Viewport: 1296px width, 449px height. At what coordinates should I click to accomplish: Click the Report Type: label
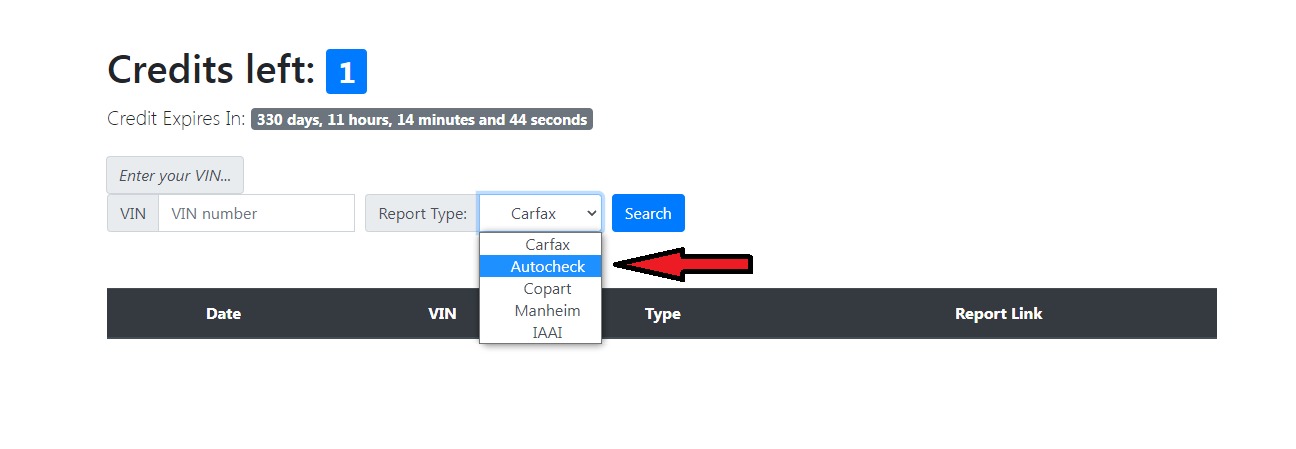coord(422,213)
